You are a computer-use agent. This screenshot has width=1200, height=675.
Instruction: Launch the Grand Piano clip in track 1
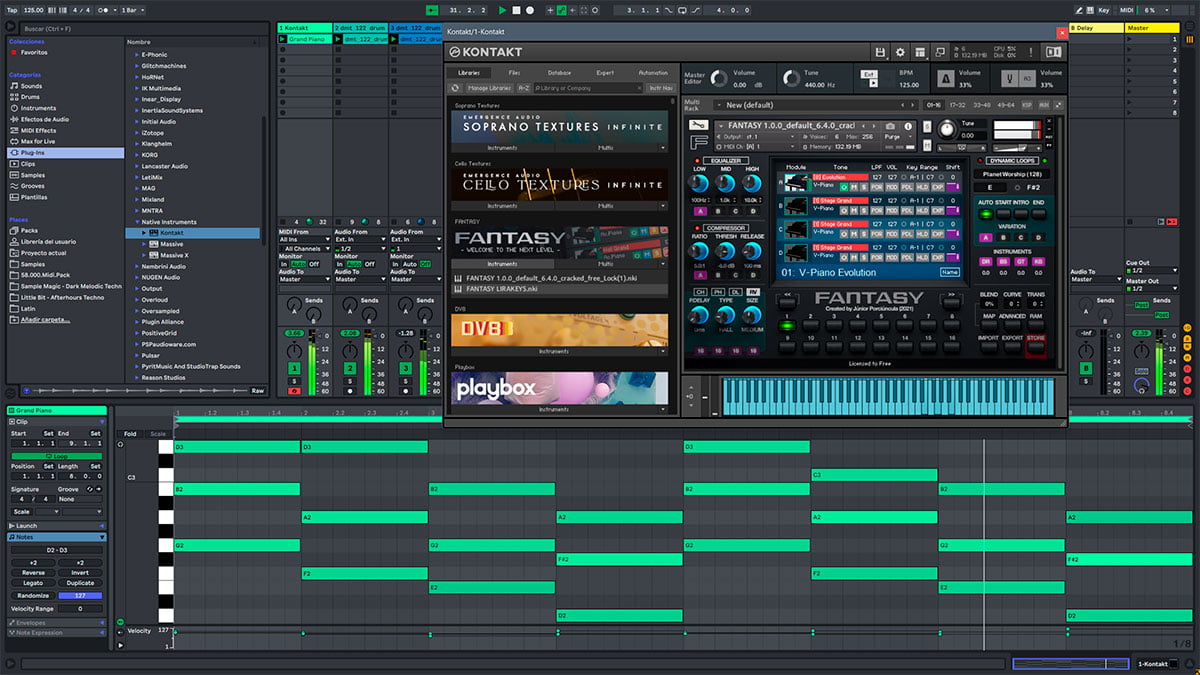[284, 39]
